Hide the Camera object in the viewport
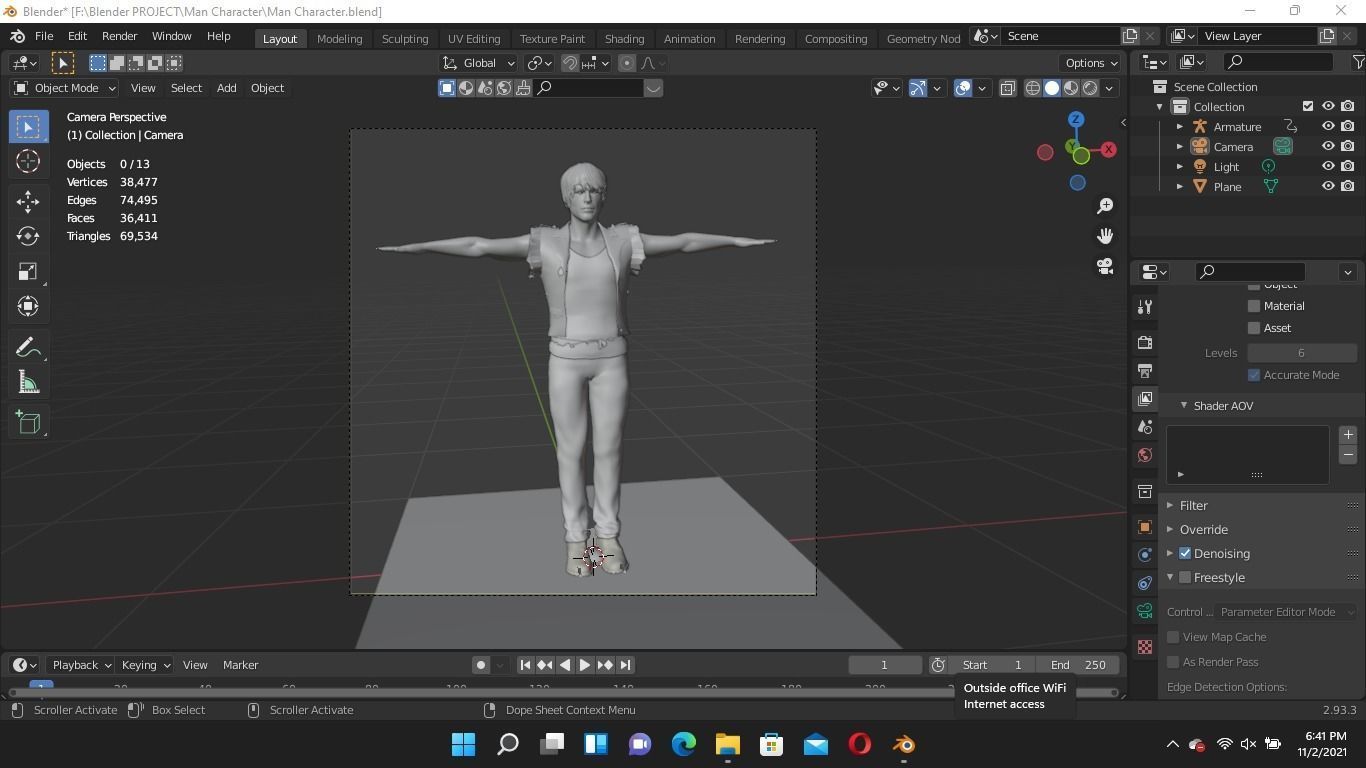Screen dimensions: 1366x768 1328,147
